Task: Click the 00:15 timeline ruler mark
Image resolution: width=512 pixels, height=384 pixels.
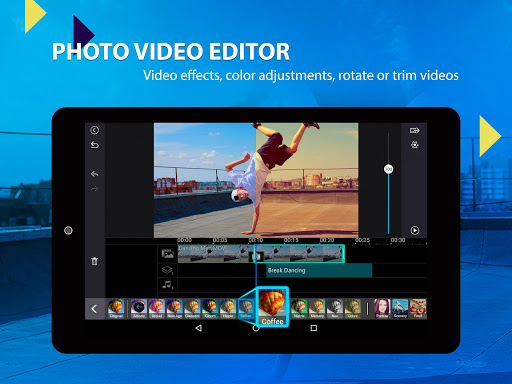Action: pos(291,240)
